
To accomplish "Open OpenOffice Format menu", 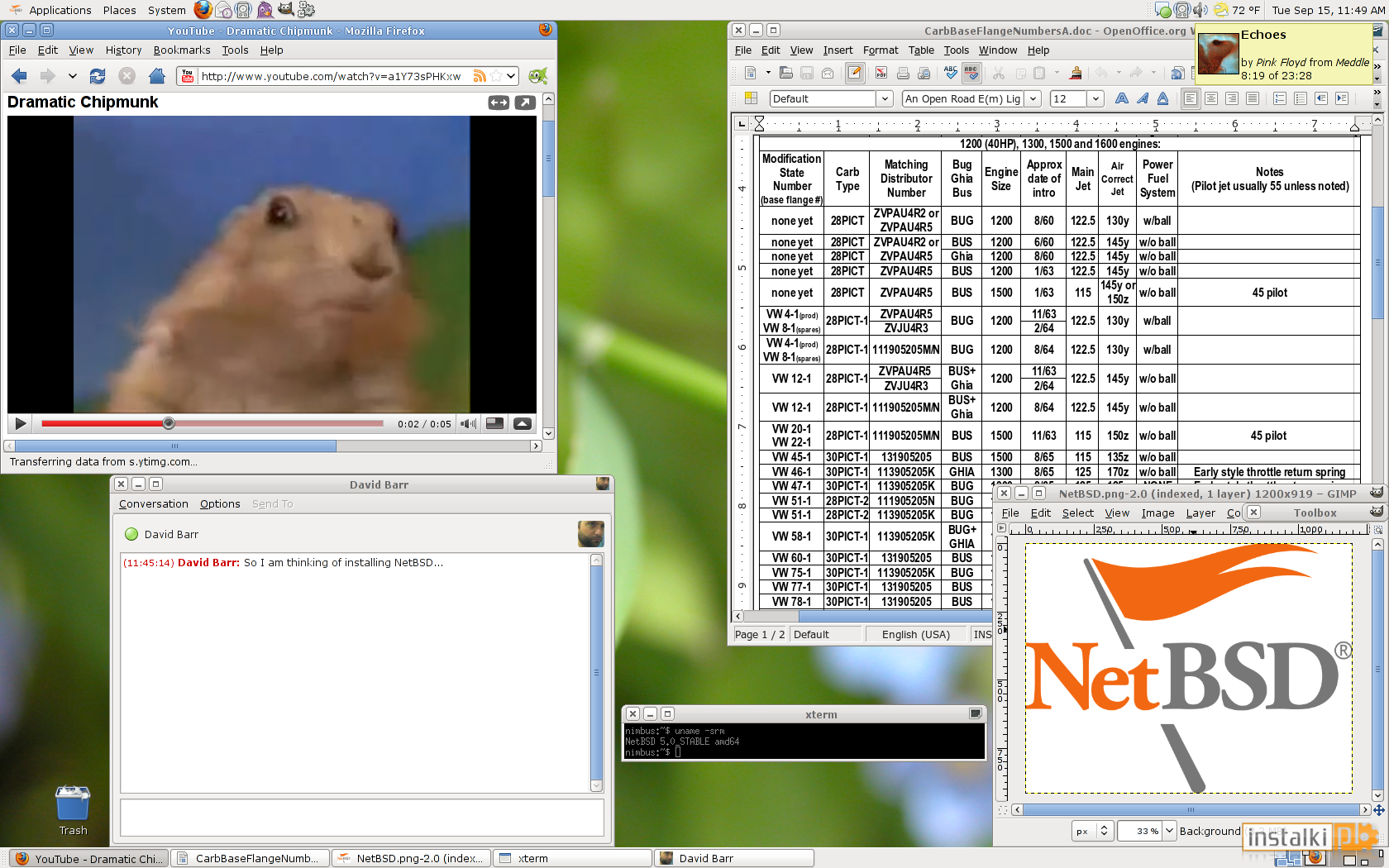I will (881, 50).
